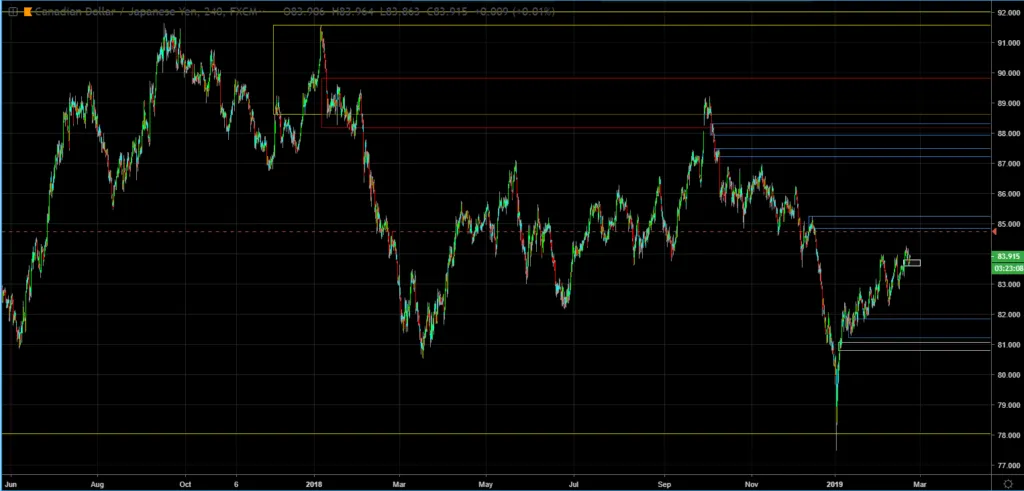Click the Oct time axis label
Image resolution: width=1024 pixels, height=491 pixels.
click(x=185, y=485)
